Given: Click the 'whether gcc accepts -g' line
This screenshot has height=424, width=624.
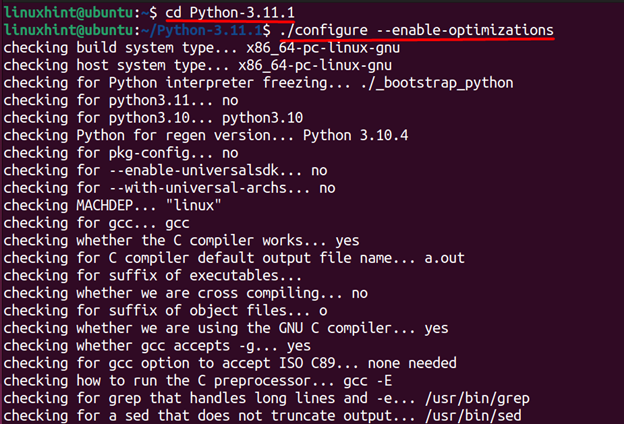Looking at the screenshot, I should [x=157, y=346].
